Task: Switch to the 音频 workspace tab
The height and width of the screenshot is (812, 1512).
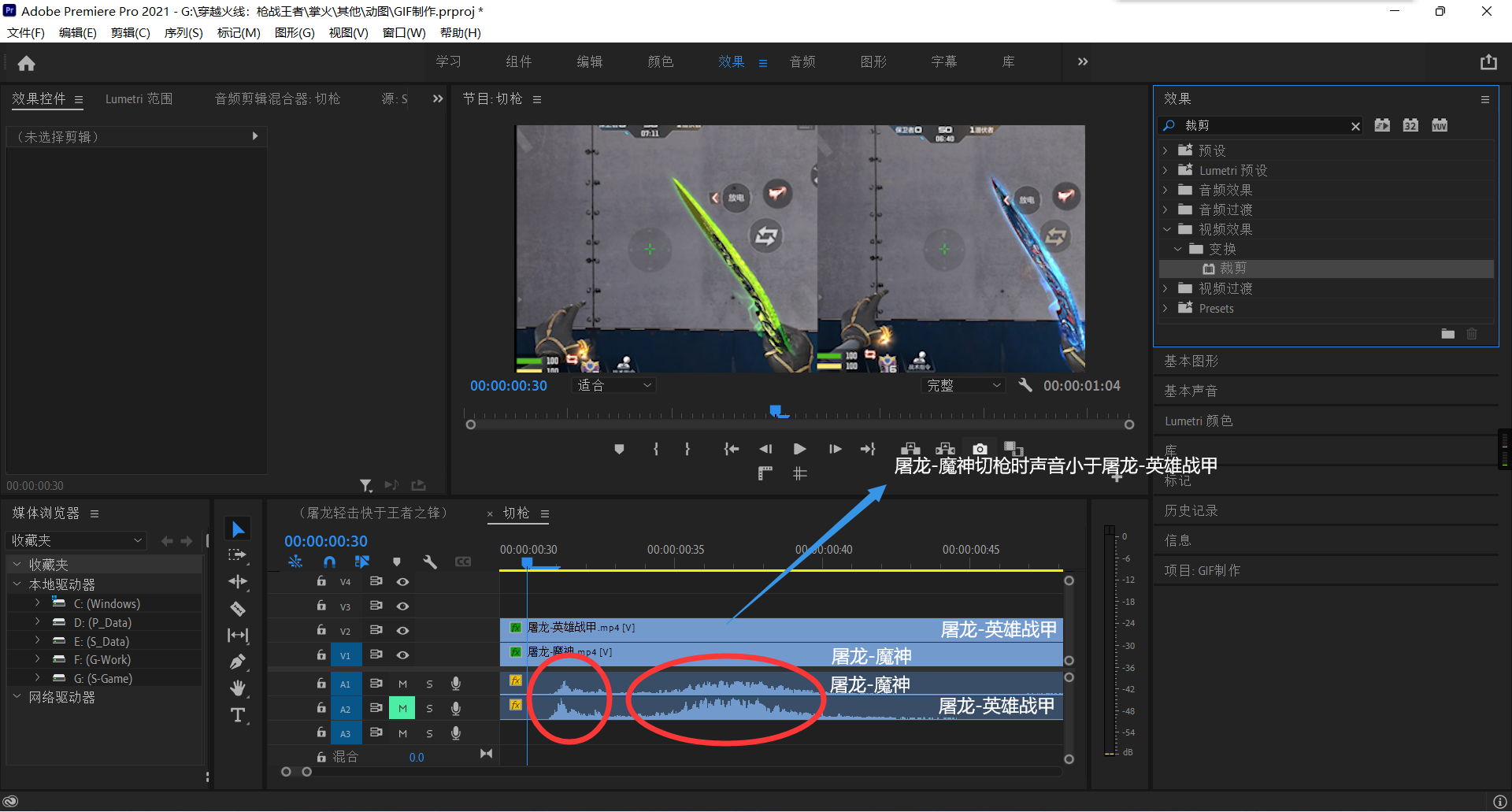Action: tap(802, 62)
